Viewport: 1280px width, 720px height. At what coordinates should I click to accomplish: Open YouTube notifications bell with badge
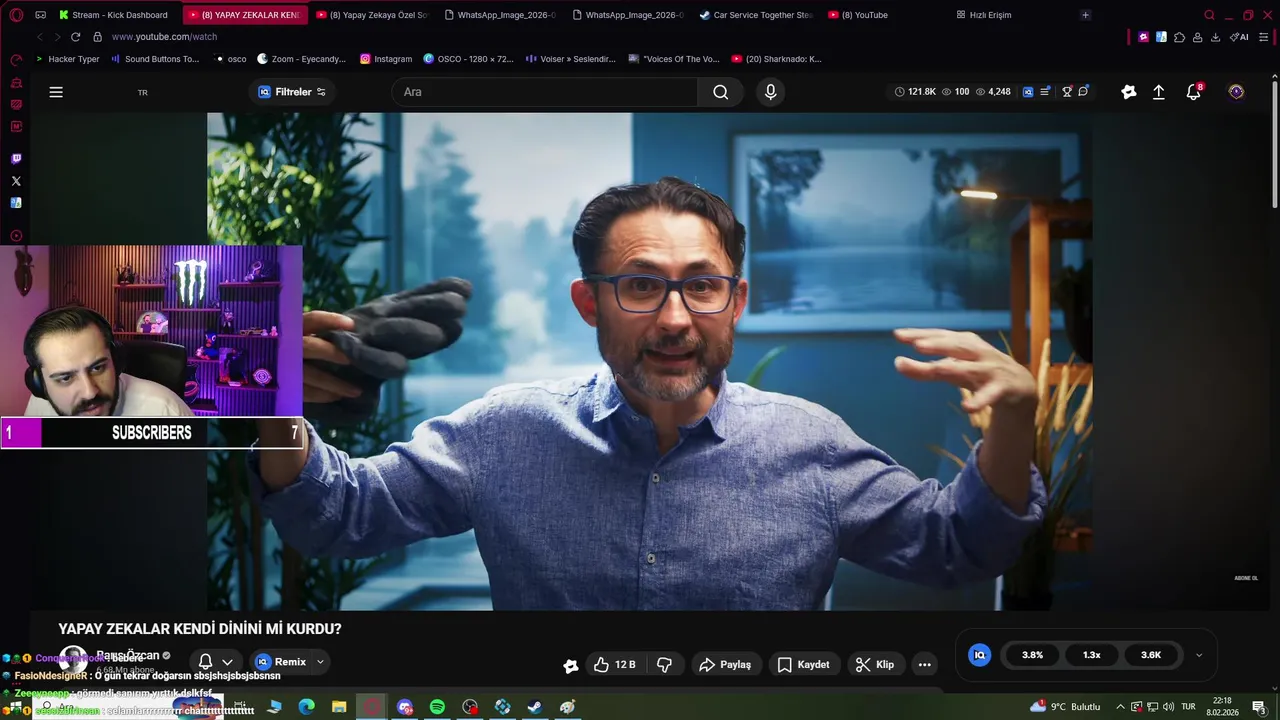tap(1193, 92)
